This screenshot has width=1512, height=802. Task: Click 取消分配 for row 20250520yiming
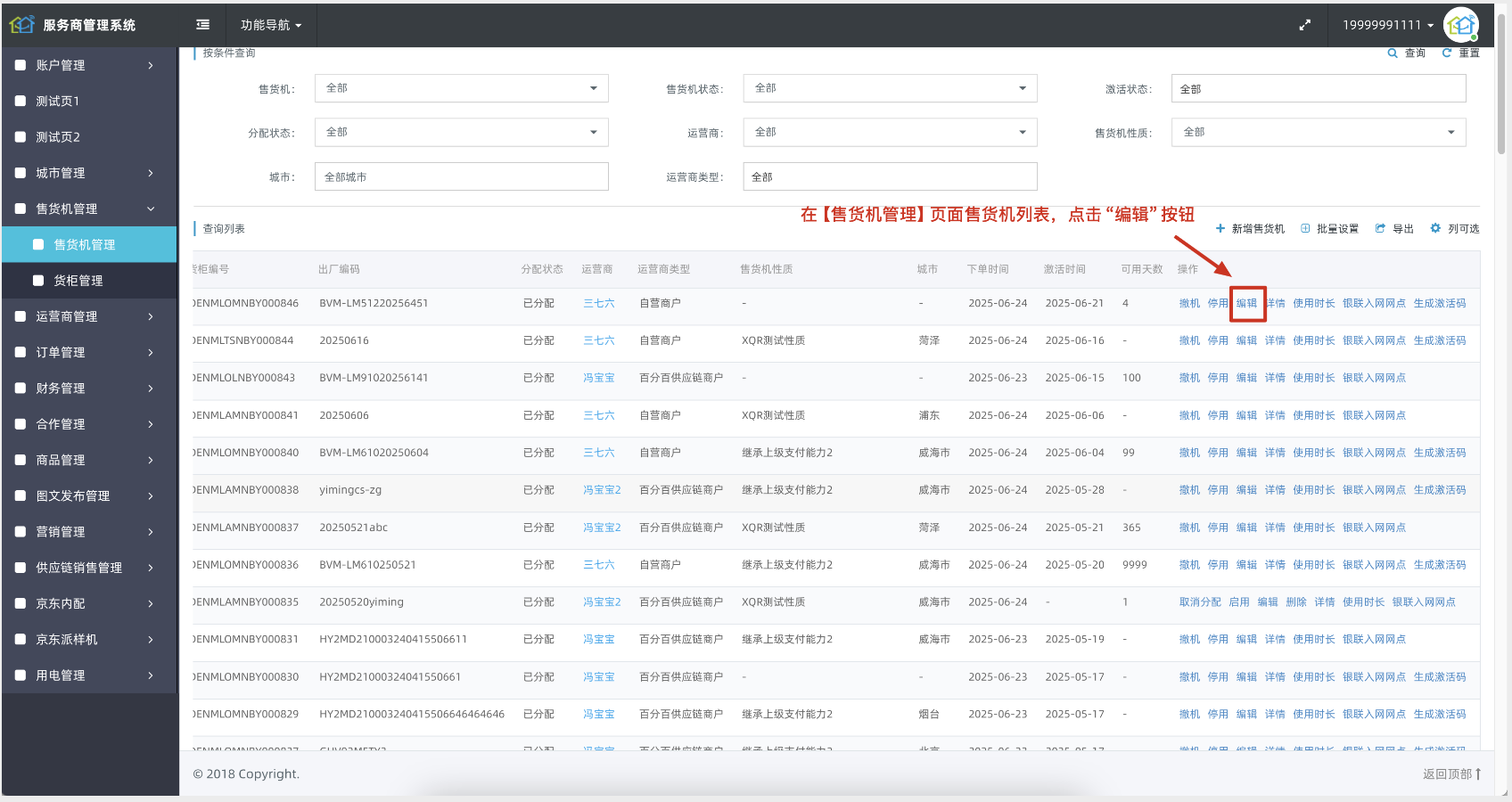(1200, 602)
